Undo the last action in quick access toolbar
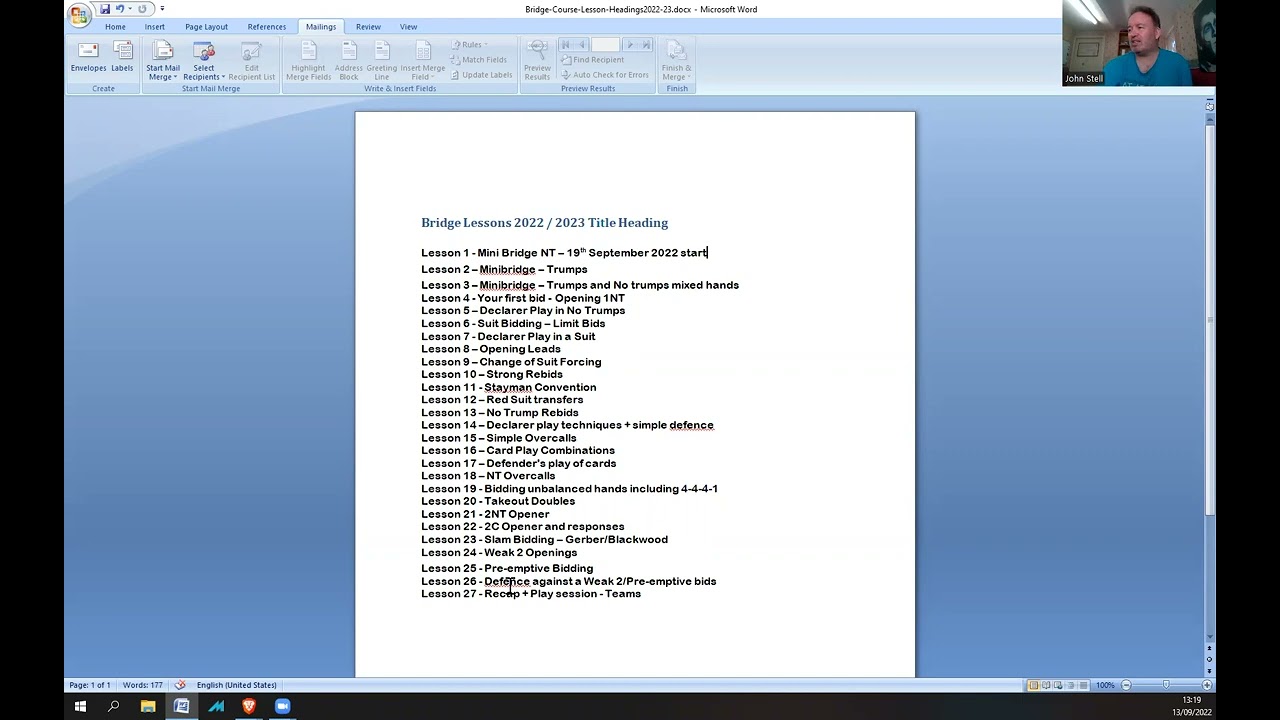 pos(120,9)
